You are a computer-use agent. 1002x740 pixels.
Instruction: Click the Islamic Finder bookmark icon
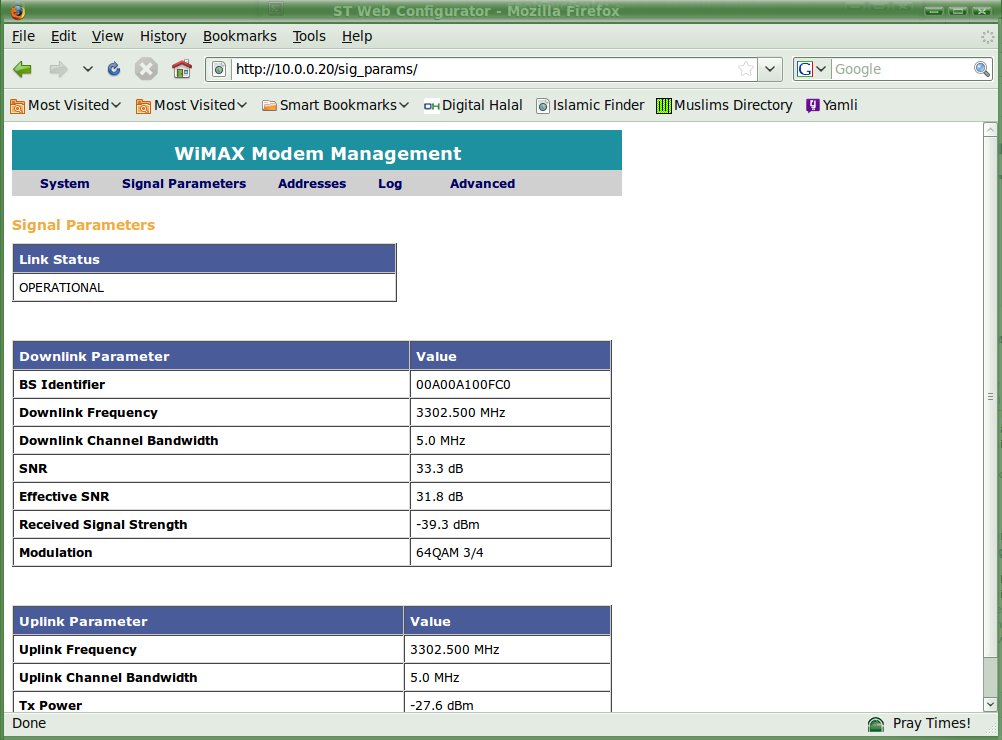543,105
